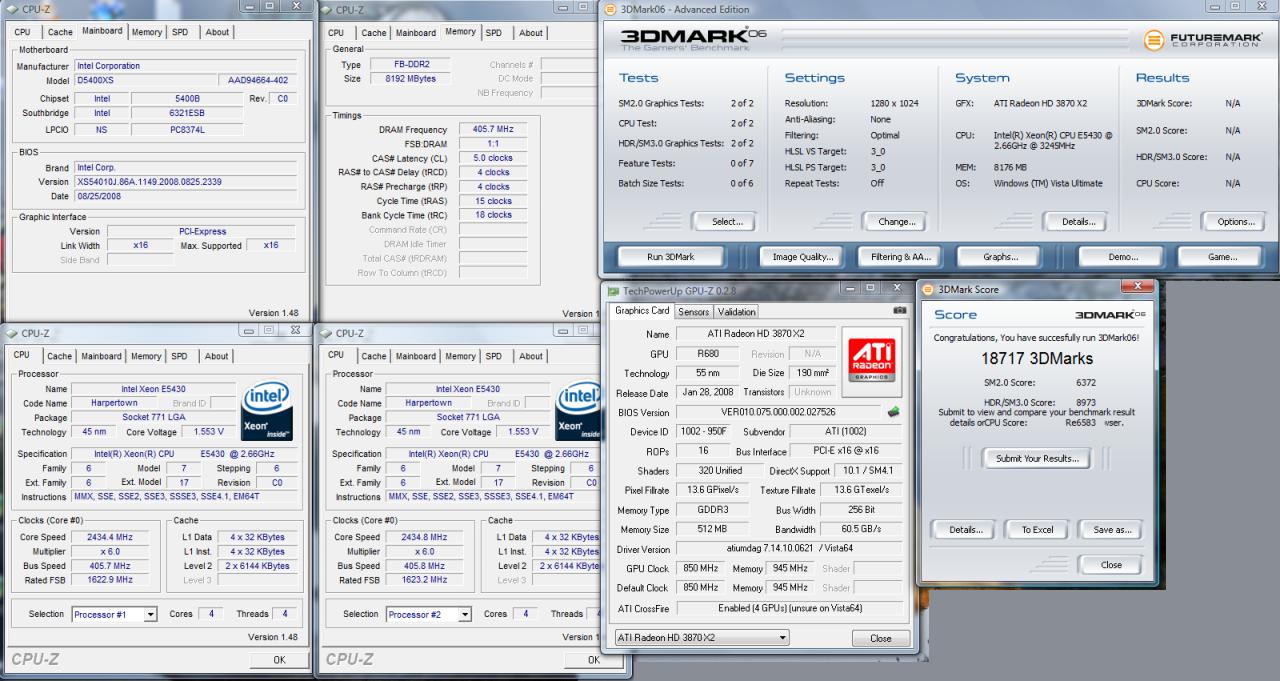Click Change... under Settings

pos(896,222)
